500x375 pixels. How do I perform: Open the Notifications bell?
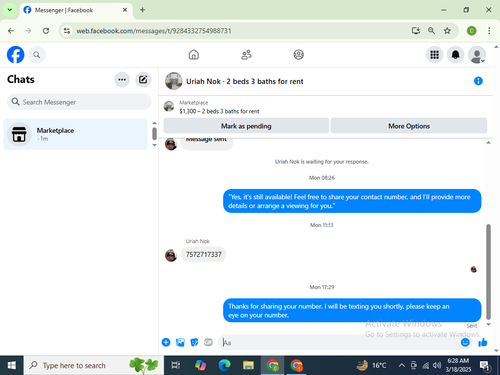[x=455, y=55]
